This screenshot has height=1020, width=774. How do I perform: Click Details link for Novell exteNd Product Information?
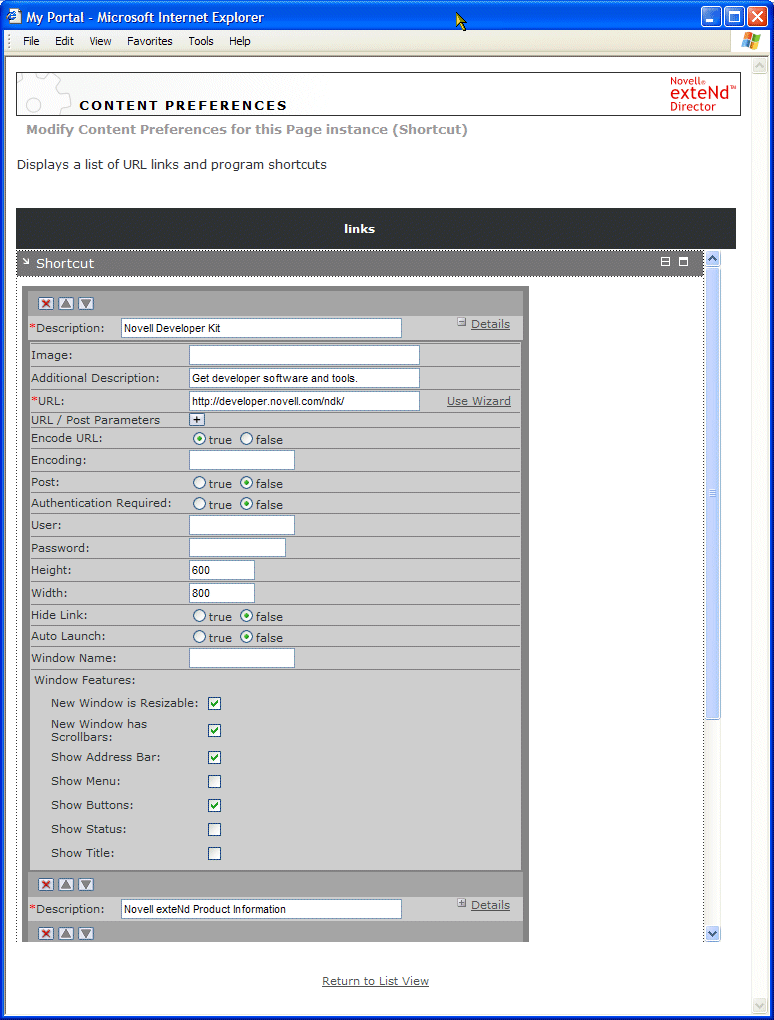pyautogui.click(x=490, y=905)
